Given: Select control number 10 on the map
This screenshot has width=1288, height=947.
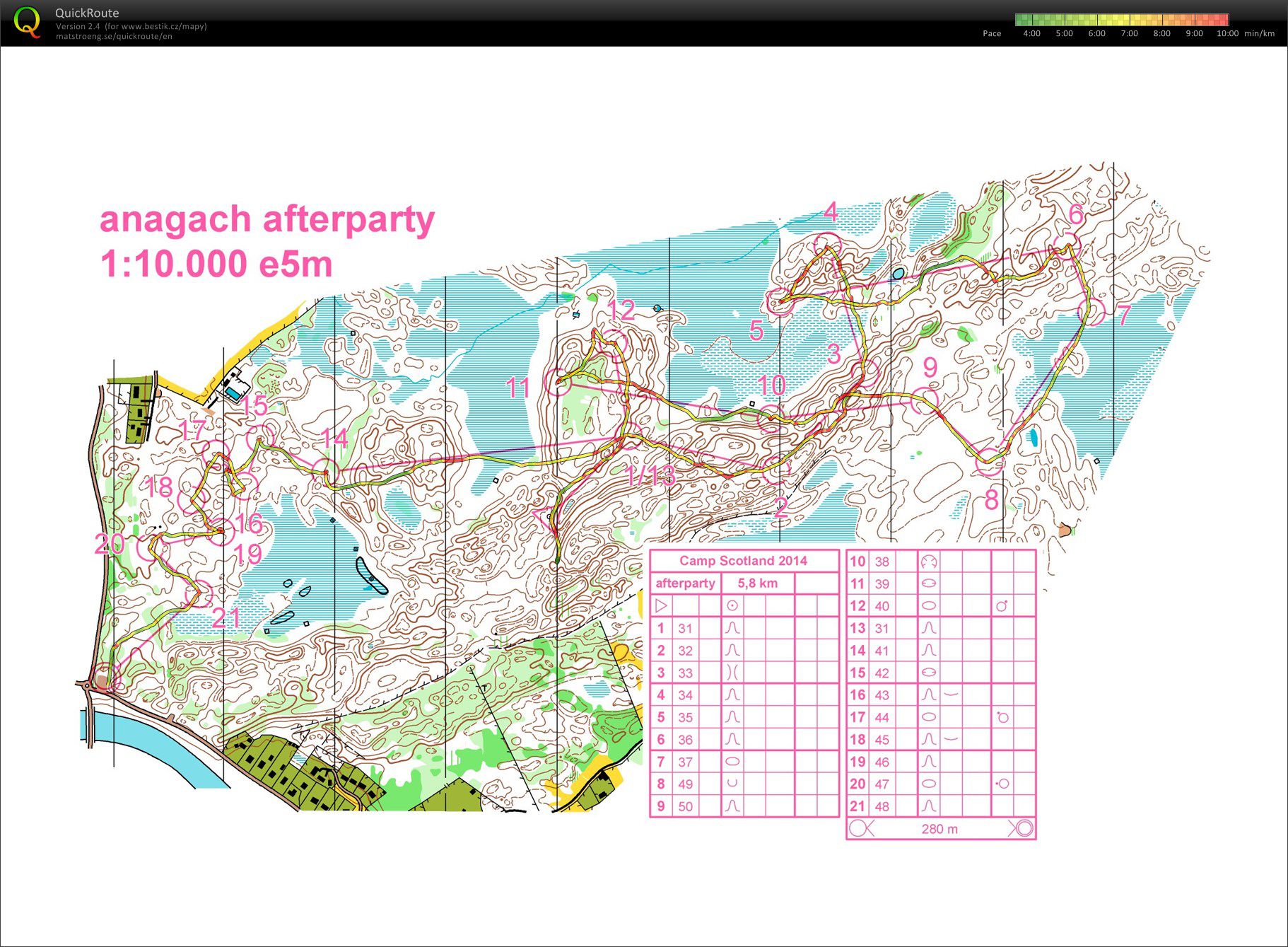Looking at the screenshot, I should tap(771, 385).
